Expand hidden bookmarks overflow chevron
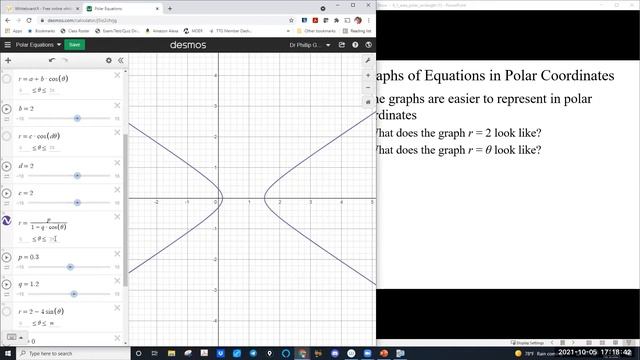 (x=288, y=31)
